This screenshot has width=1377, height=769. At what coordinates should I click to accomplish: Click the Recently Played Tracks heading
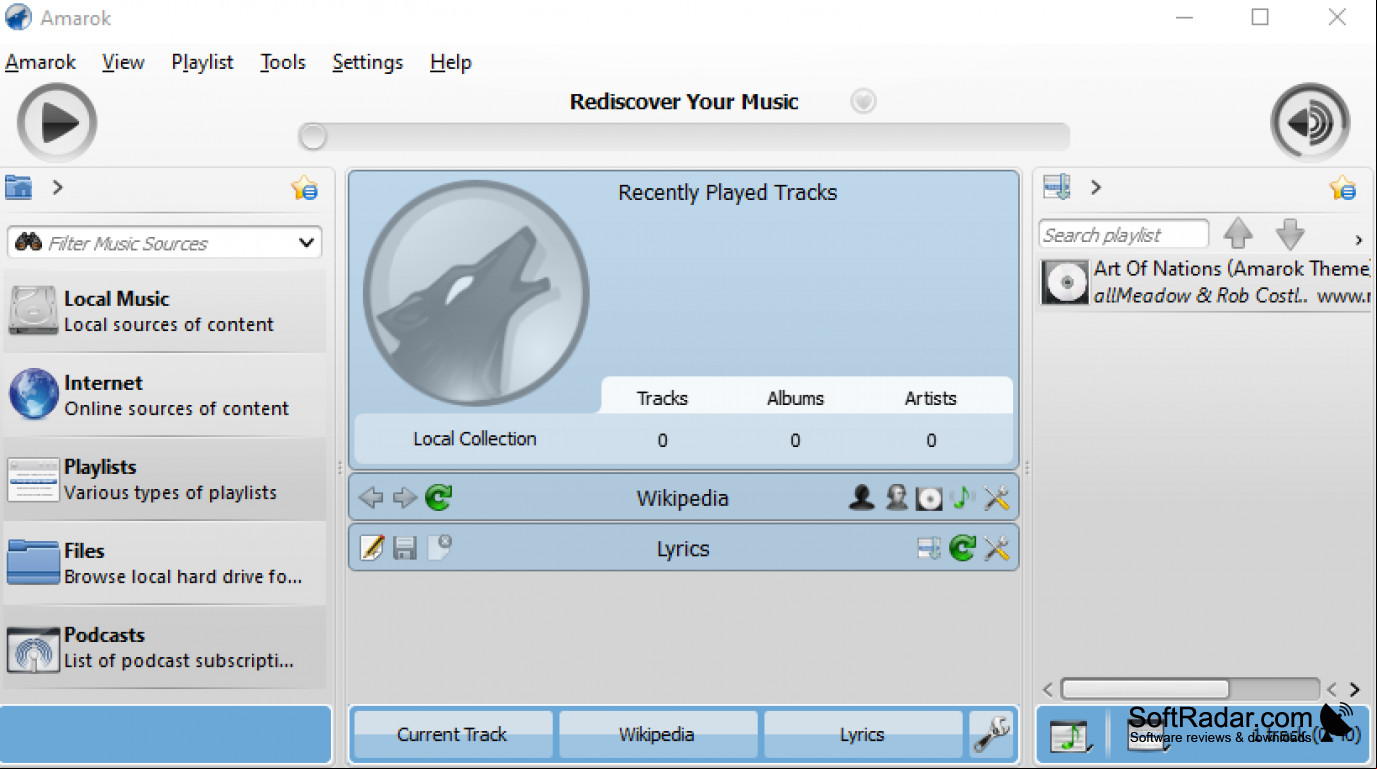pos(727,192)
